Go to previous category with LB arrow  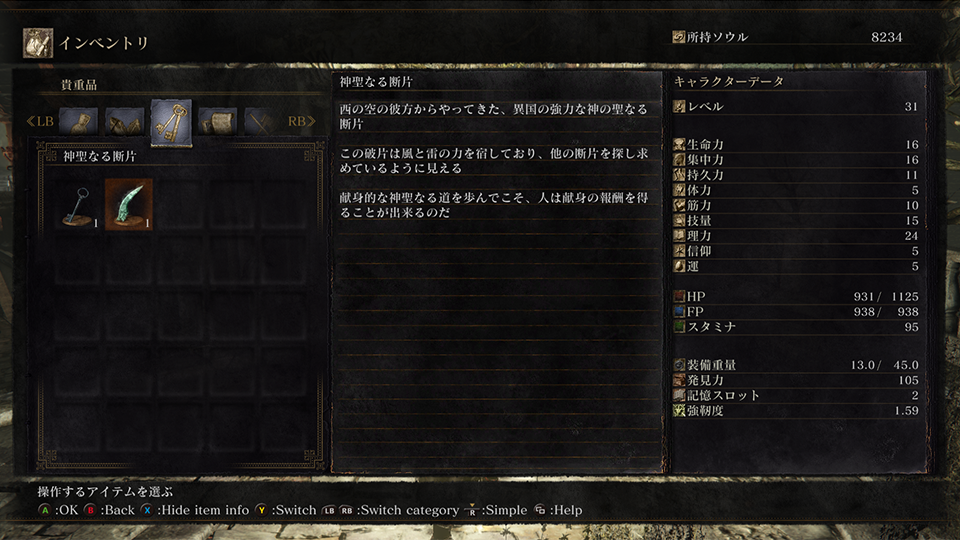[40, 121]
